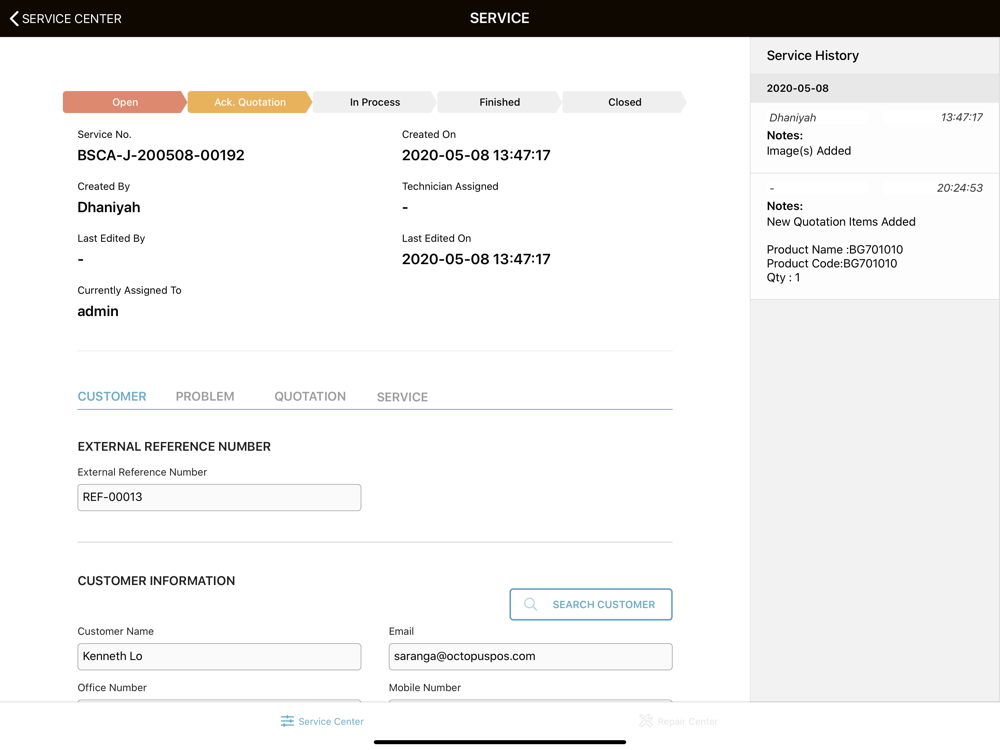The width and height of the screenshot is (1000, 750).
Task: Go to the Service tab
Action: click(x=402, y=397)
